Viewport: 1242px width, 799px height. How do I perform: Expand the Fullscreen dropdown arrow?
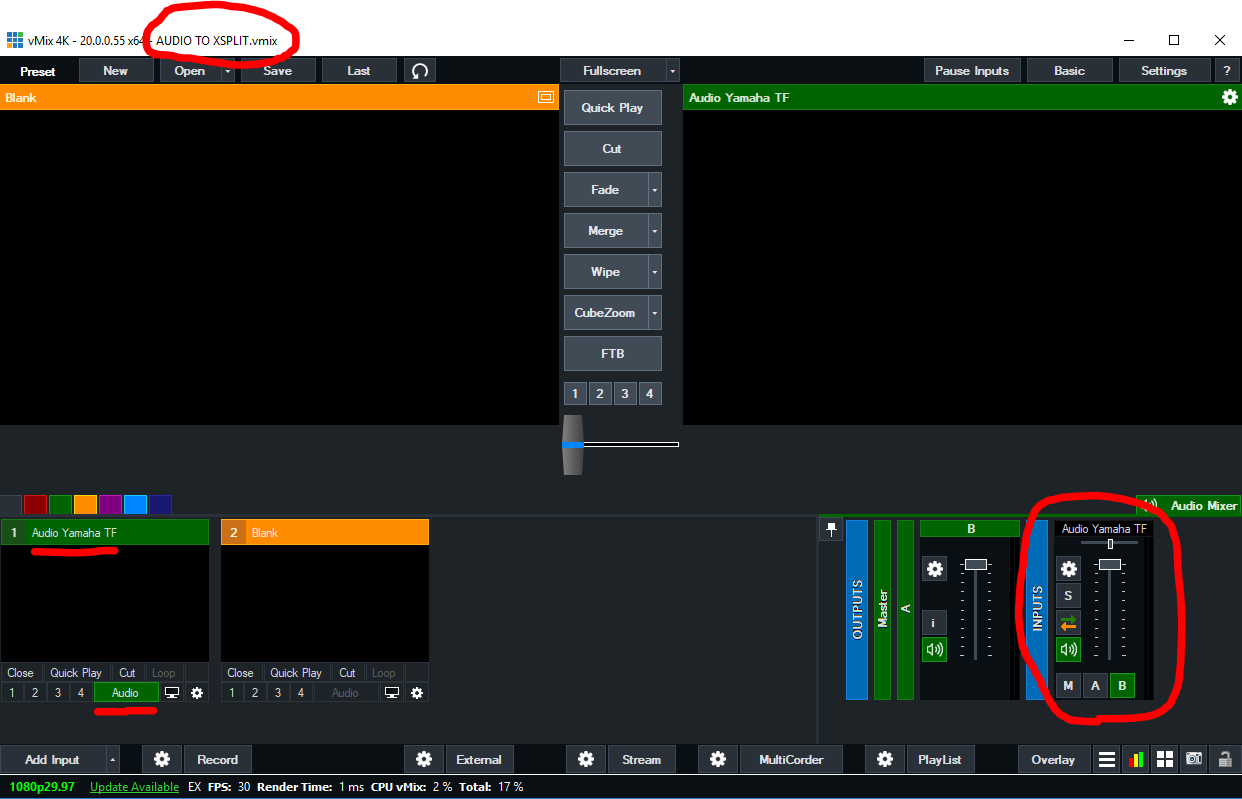(x=672, y=71)
